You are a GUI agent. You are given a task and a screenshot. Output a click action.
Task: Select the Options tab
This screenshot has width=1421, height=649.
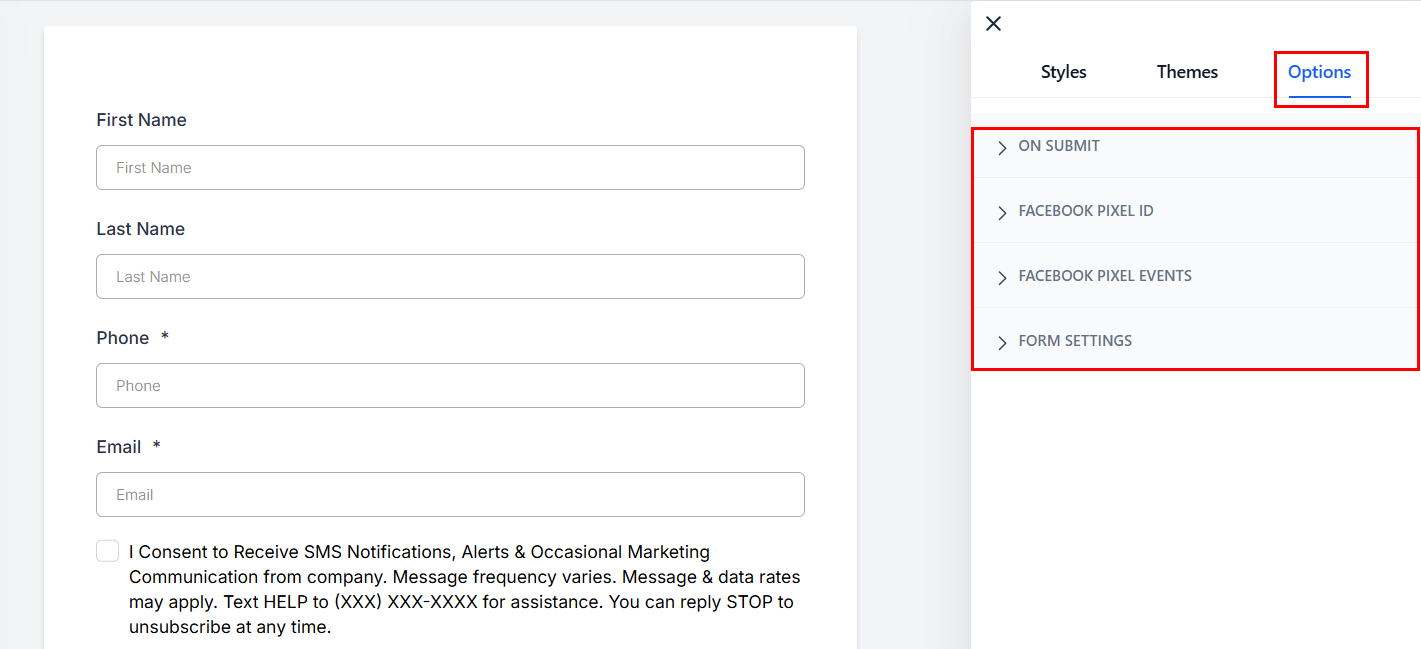click(1319, 72)
